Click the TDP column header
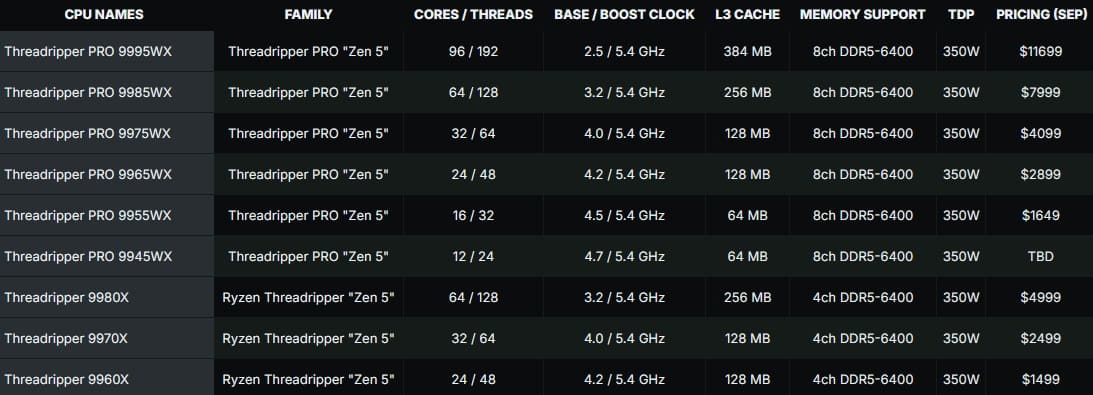The height and width of the screenshot is (395, 1093). 961,15
